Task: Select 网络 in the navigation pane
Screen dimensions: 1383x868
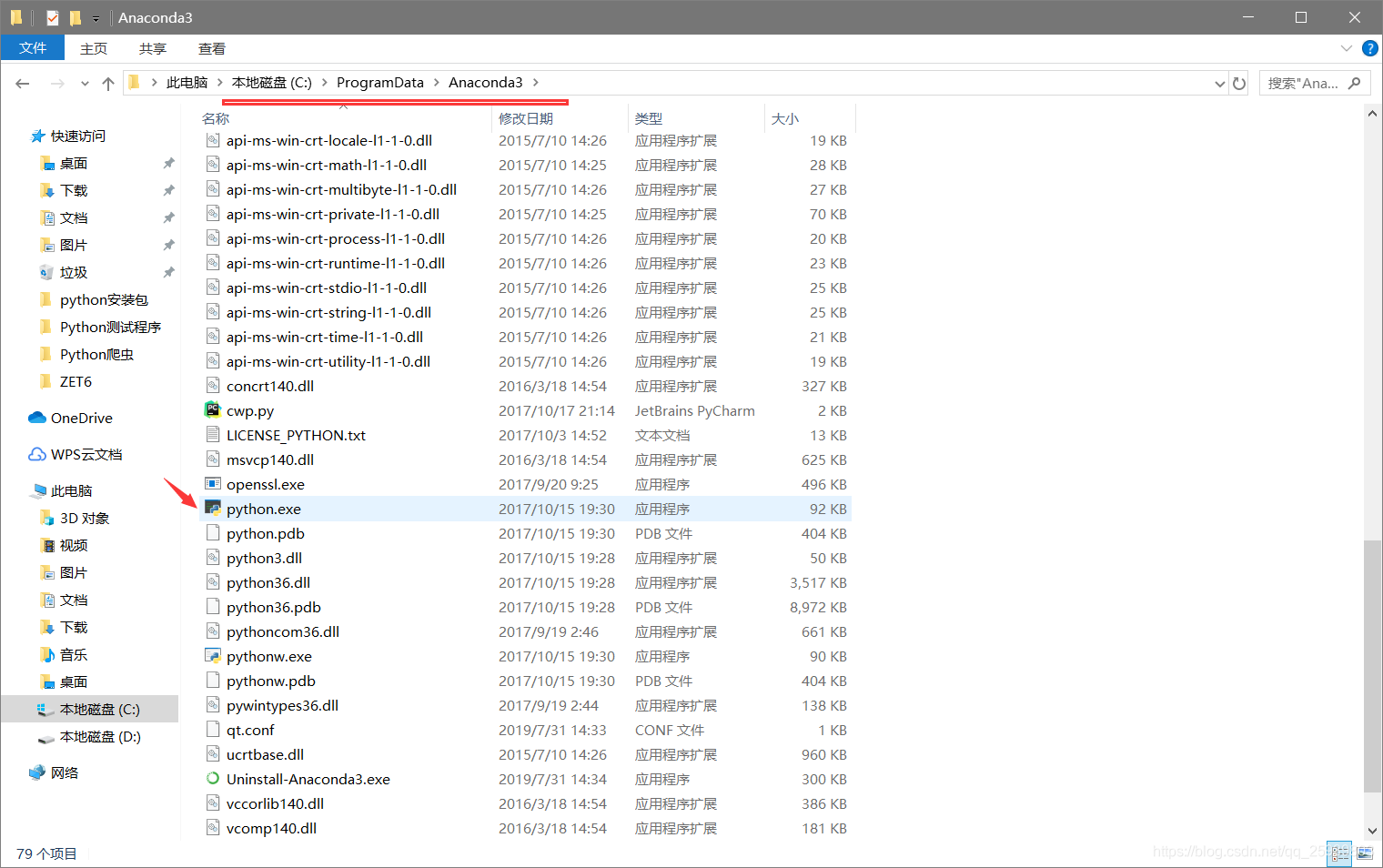Action: [x=64, y=773]
